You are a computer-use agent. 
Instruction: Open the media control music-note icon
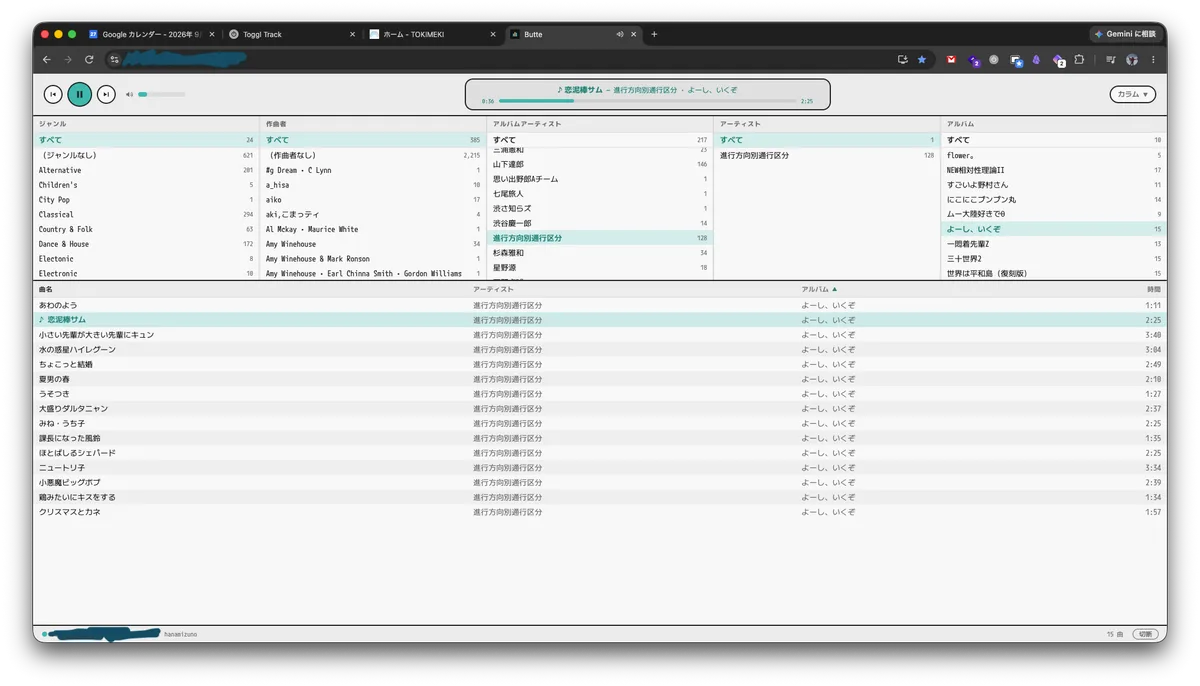(x=1111, y=60)
